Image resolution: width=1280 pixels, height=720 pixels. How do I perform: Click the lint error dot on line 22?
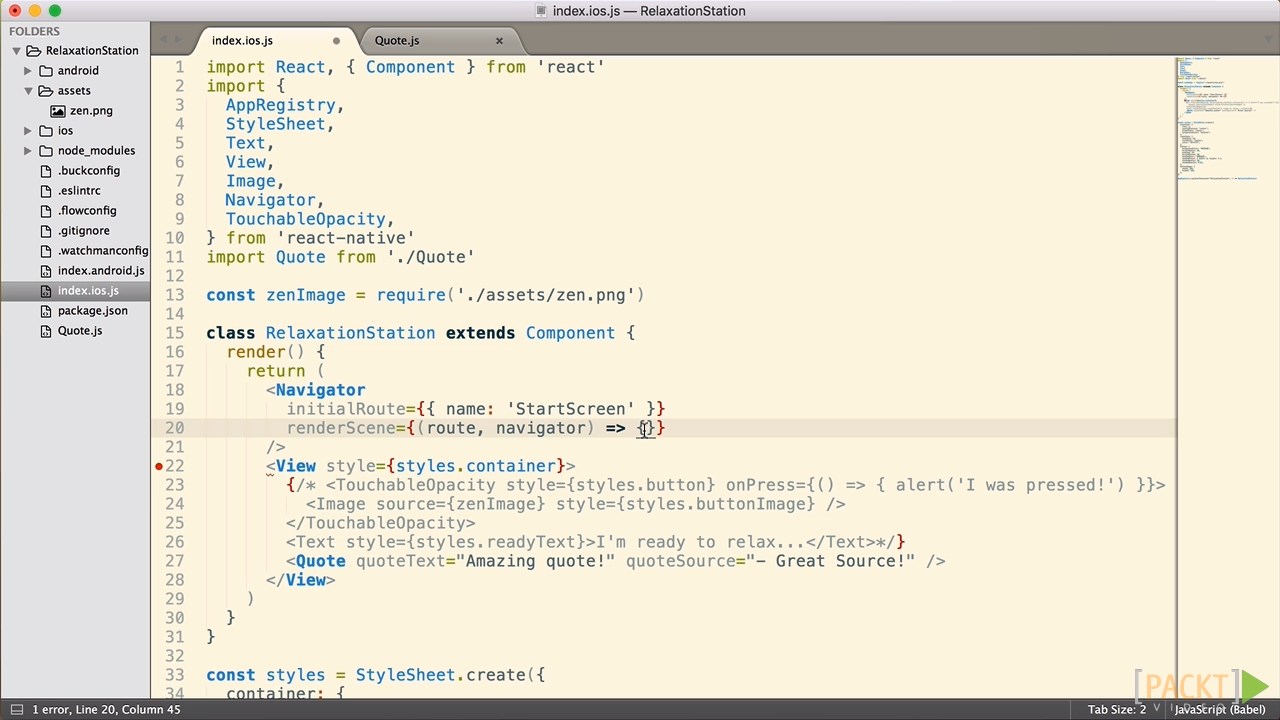[159, 467]
